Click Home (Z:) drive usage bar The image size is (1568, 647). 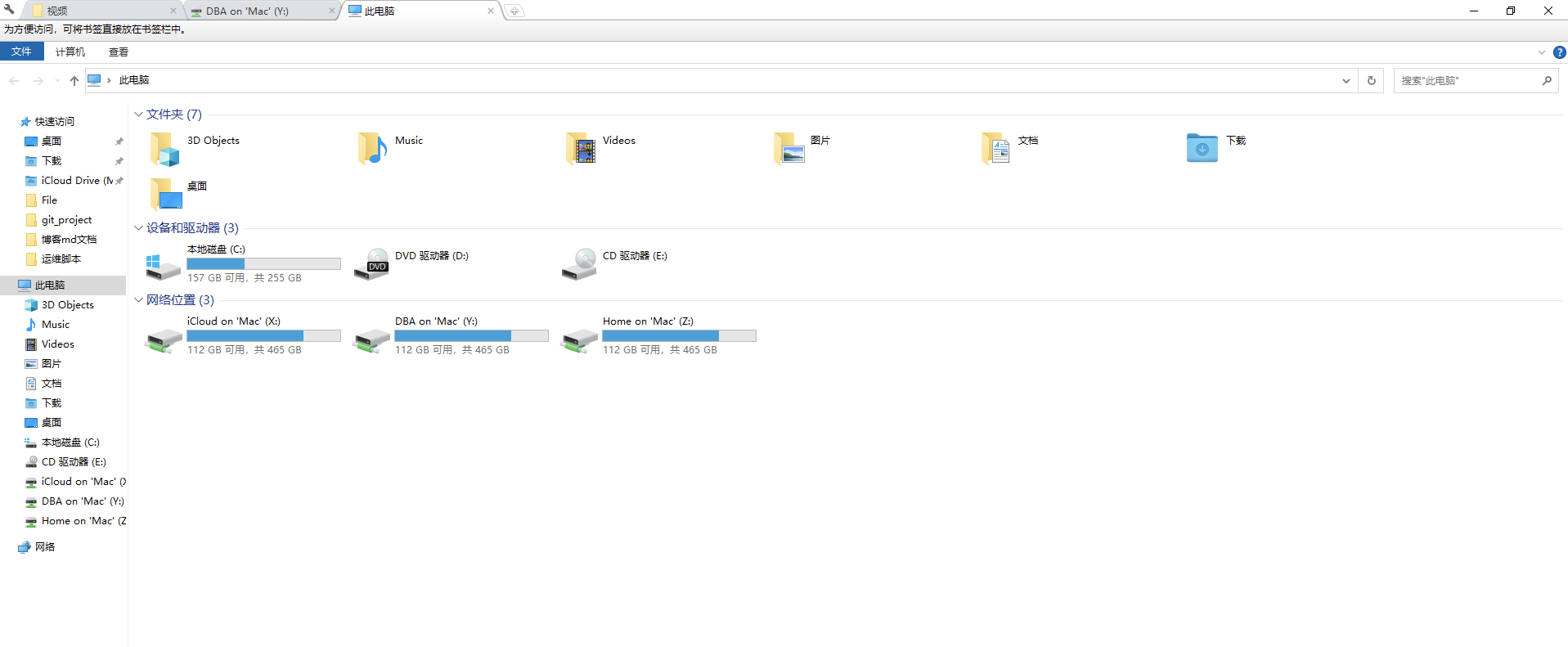[679, 335]
